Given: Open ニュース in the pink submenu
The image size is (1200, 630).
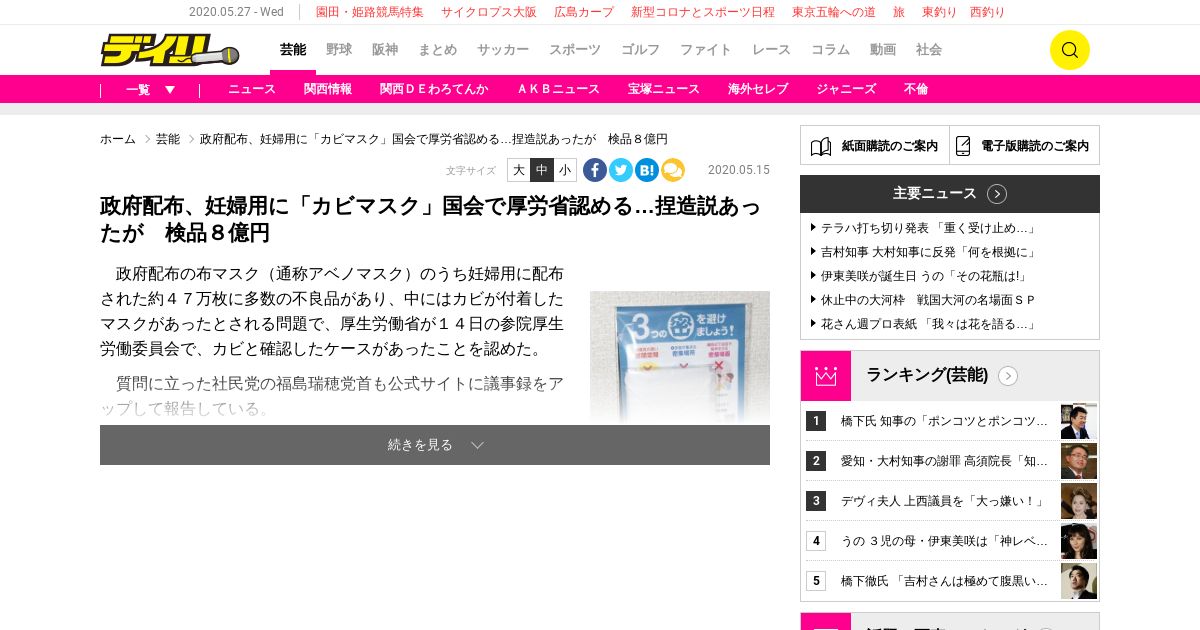Looking at the screenshot, I should click(x=252, y=89).
